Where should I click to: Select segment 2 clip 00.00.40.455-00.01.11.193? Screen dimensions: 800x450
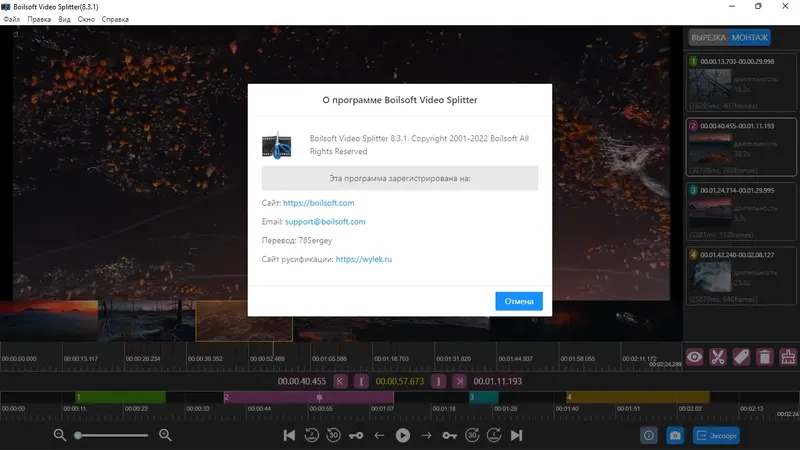741,147
